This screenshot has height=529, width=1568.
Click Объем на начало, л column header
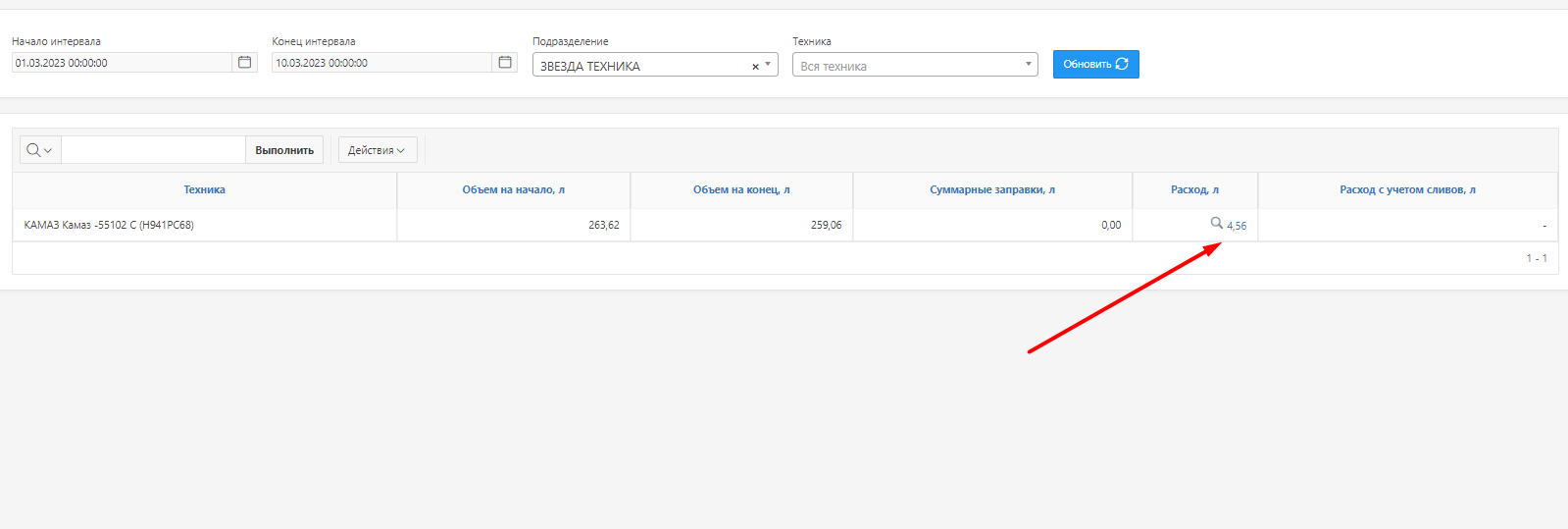(513, 190)
